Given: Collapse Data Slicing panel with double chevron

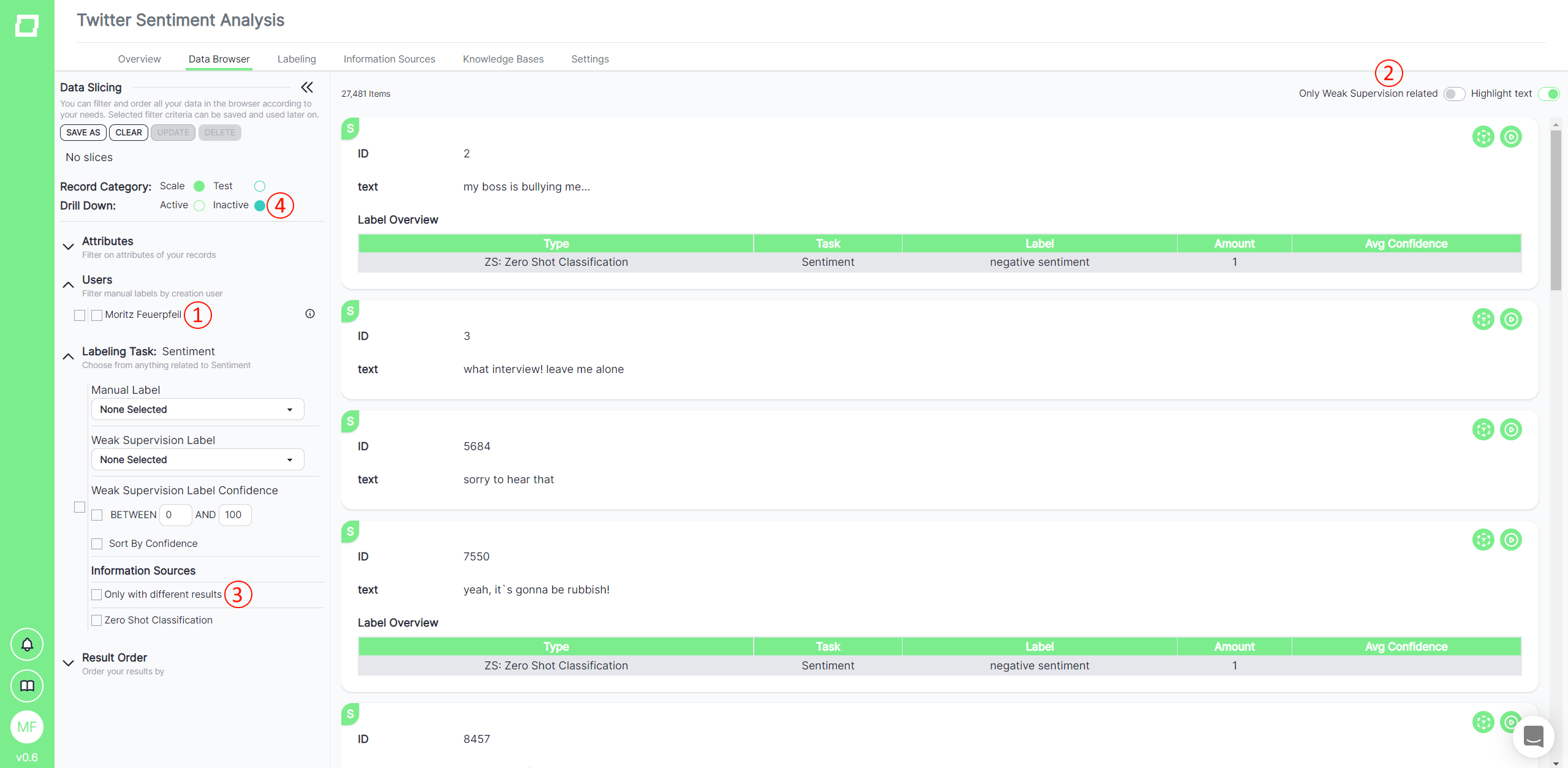Looking at the screenshot, I should [x=307, y=88].
